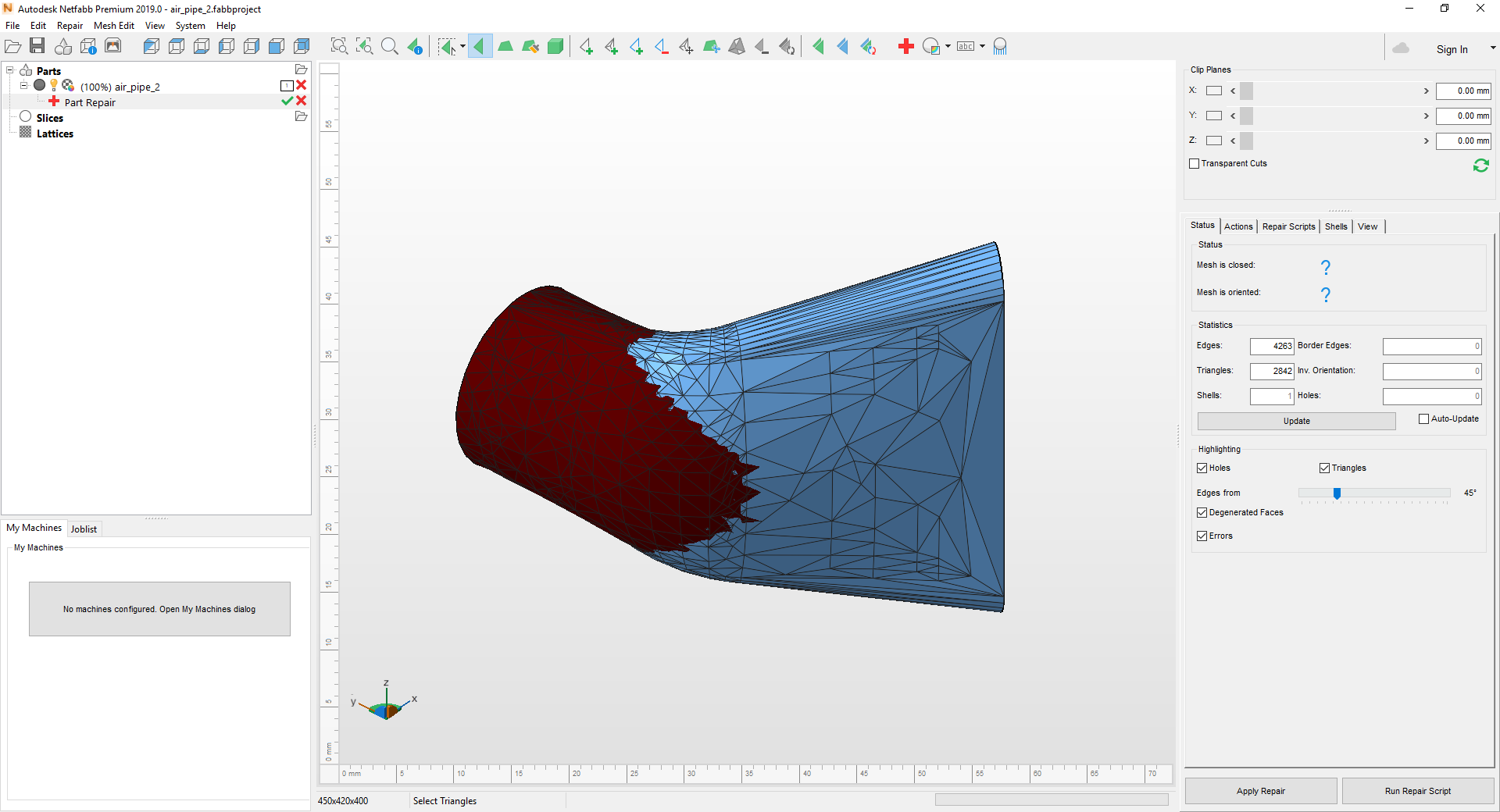Click the green refresh clip planes icon
The height and width of the screenshot is (812, 1500).
[x=1480, y=166]
